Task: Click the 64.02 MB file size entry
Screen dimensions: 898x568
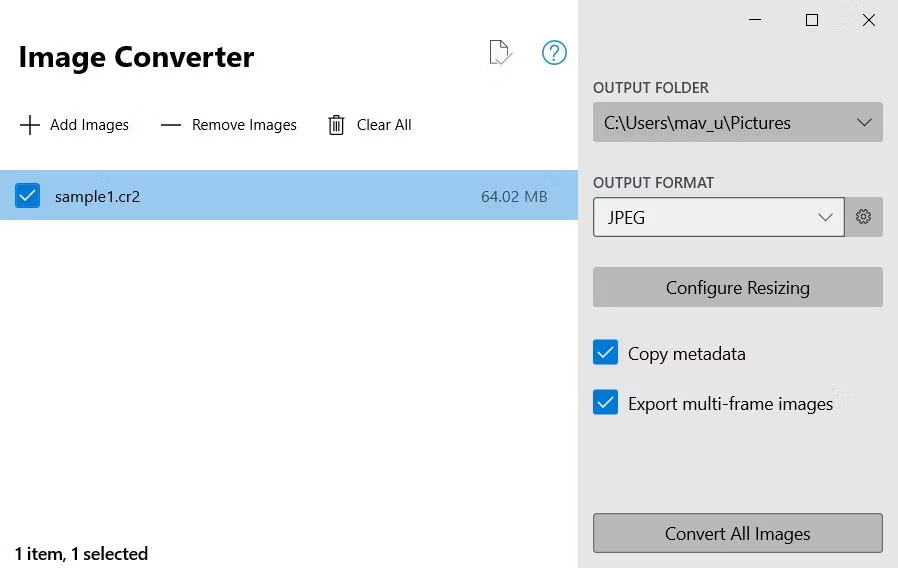Action: coord(514,197)
